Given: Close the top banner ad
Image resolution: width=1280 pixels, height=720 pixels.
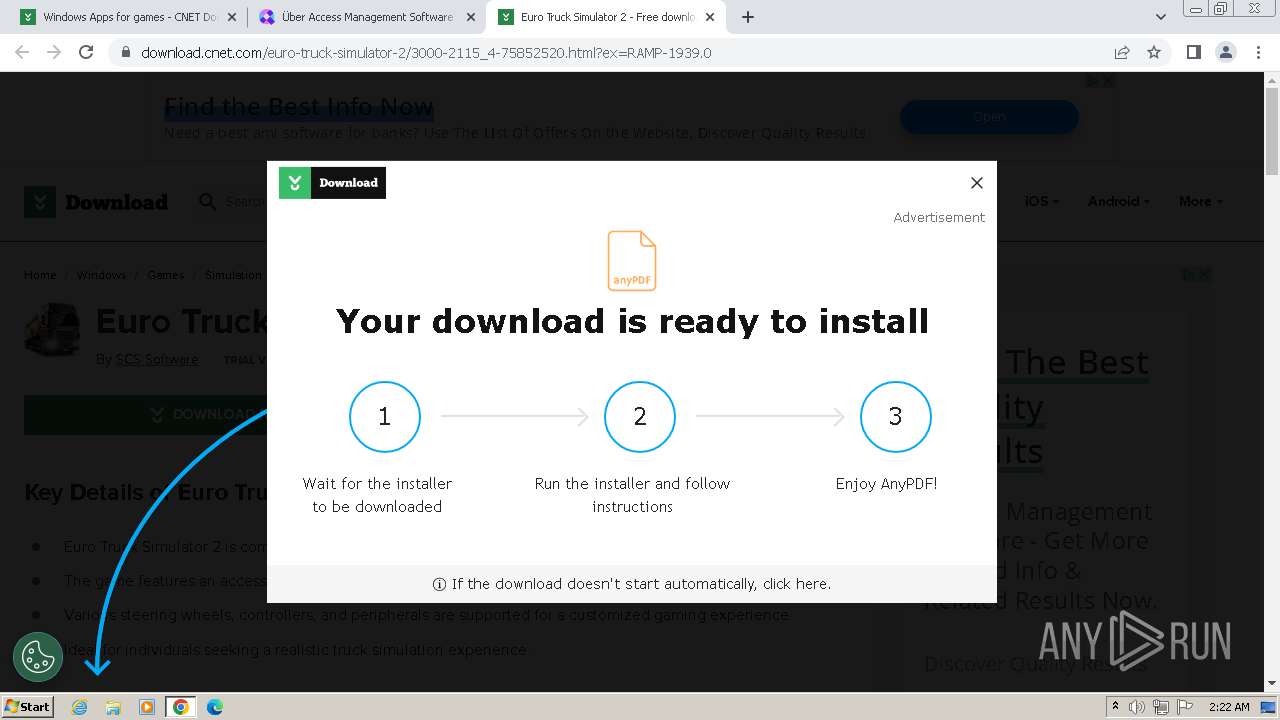Looking at the screenshot, I should tap(1107, 81).
